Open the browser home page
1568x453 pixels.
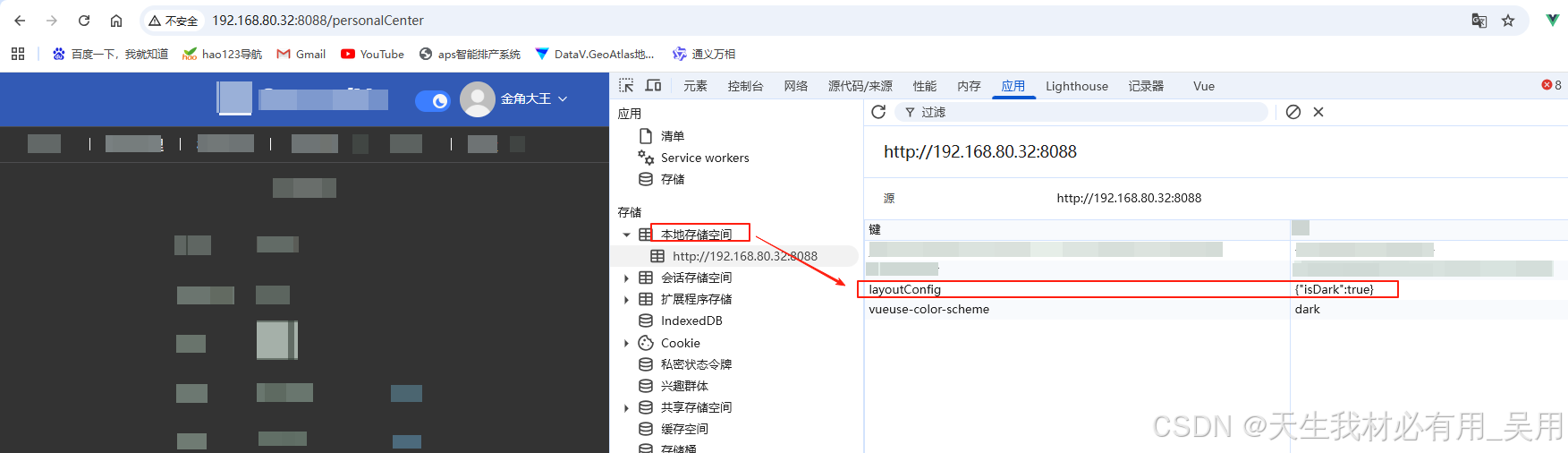pyautogui.click(x=116, y=21)
